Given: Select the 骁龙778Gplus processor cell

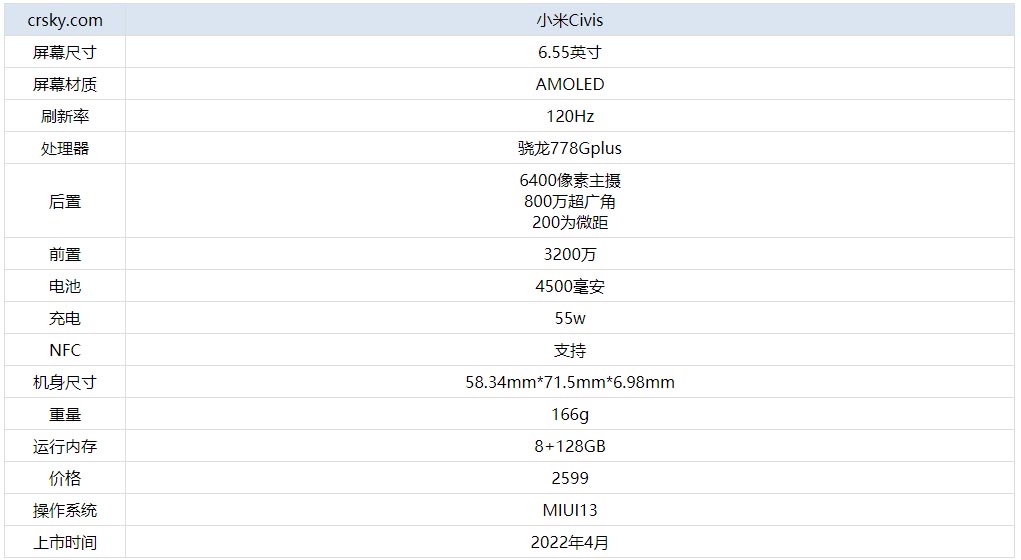Looking at the screenshot, I should point(570,148).
